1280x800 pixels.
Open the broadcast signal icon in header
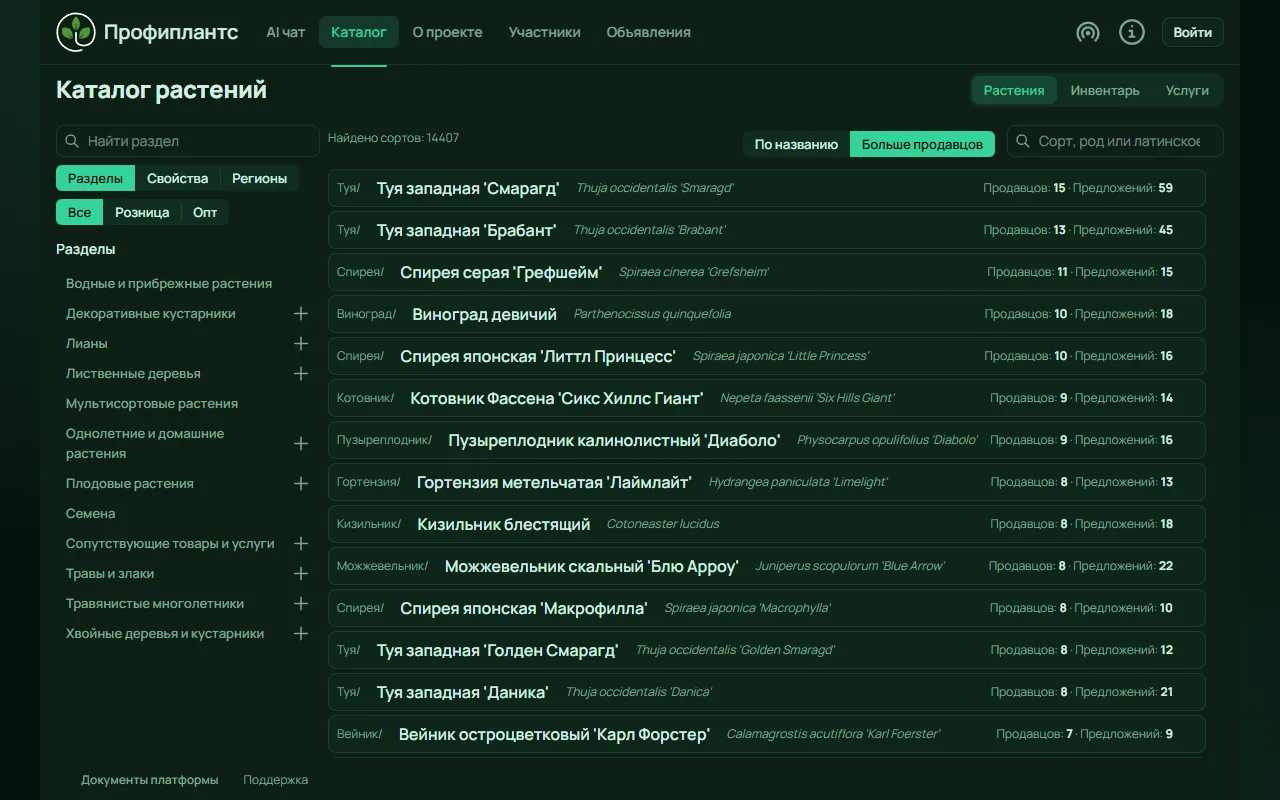[x=1088, y=32]
